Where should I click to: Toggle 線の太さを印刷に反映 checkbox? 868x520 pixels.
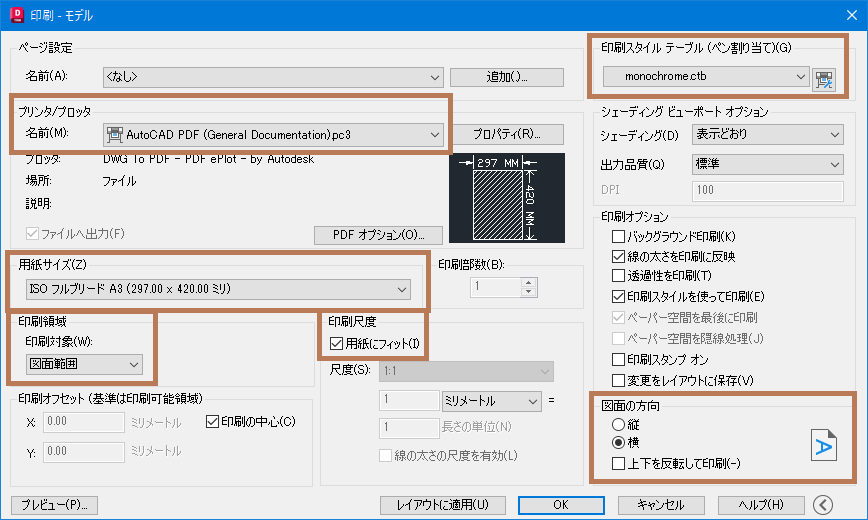pyautogui.click(x=618, y=256)
